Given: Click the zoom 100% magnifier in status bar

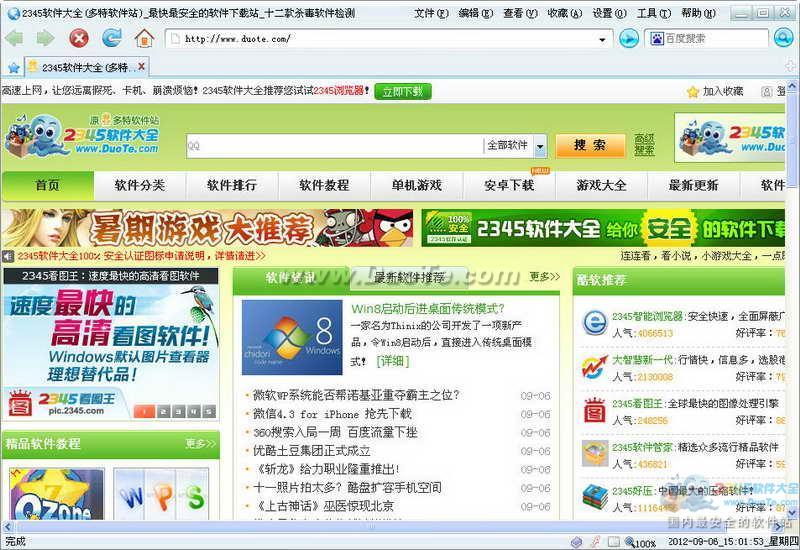Looking at the screenshot, I should (x=640, y=542).
